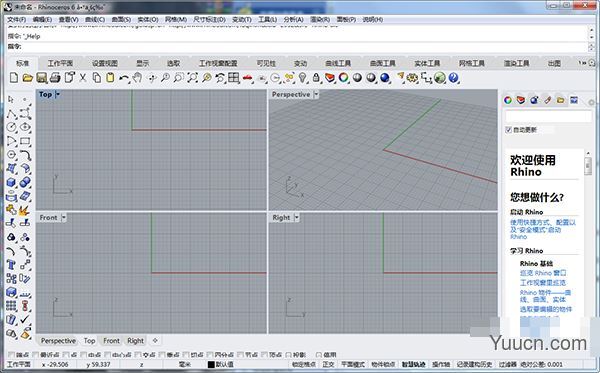
Task: Click the Options gear icon in toolbar
Action: [412, 78]
